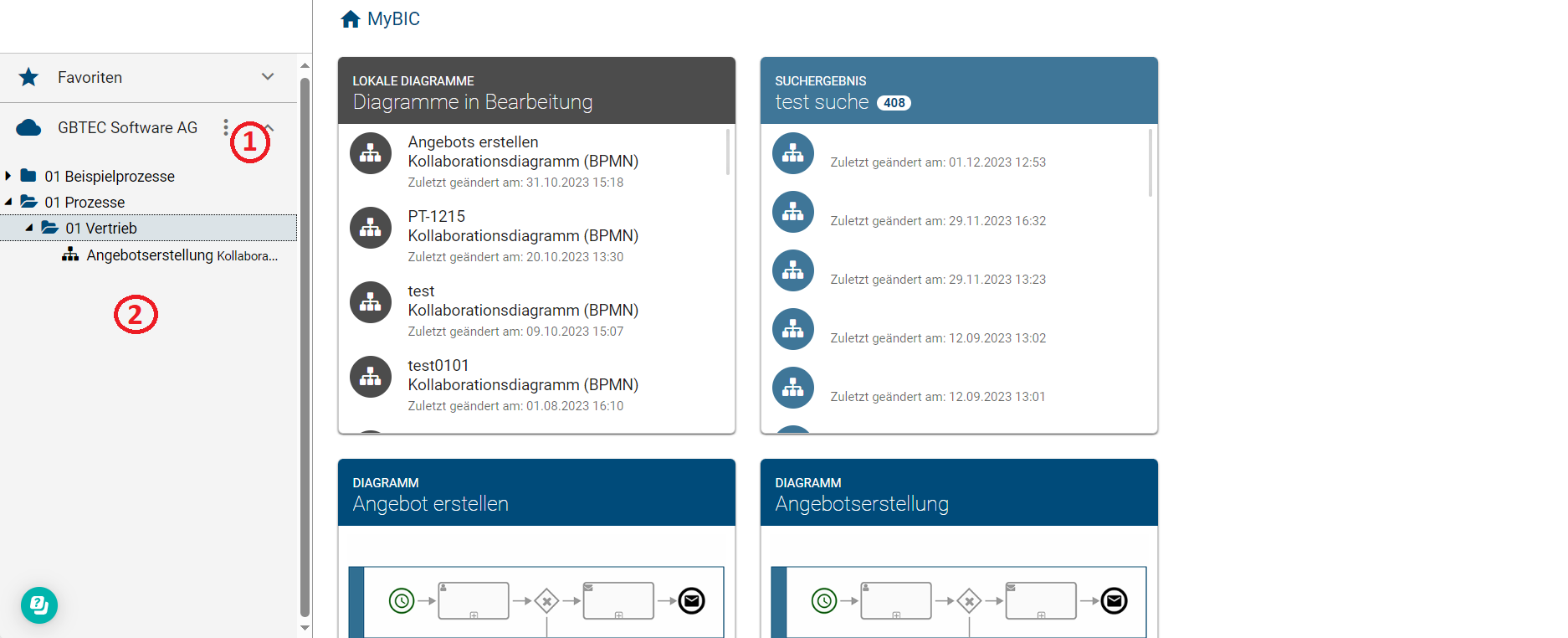Viewport: 1568px width, 638px height.
Task: Open the help chat bubble icon
Action: click(39, 605)
